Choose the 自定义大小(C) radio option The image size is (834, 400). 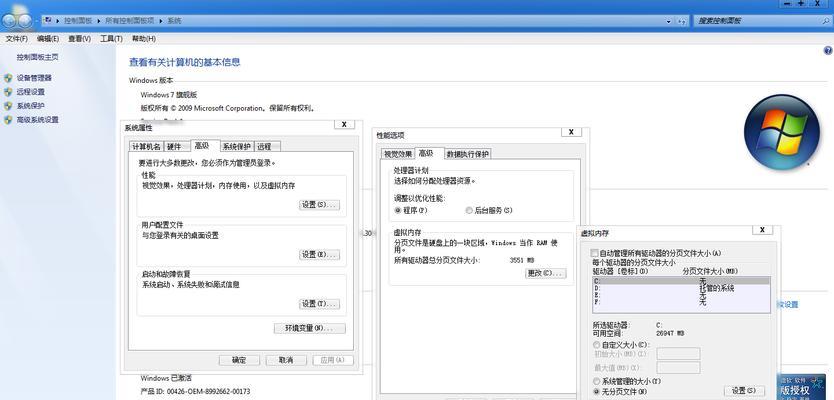click(596, 345)
